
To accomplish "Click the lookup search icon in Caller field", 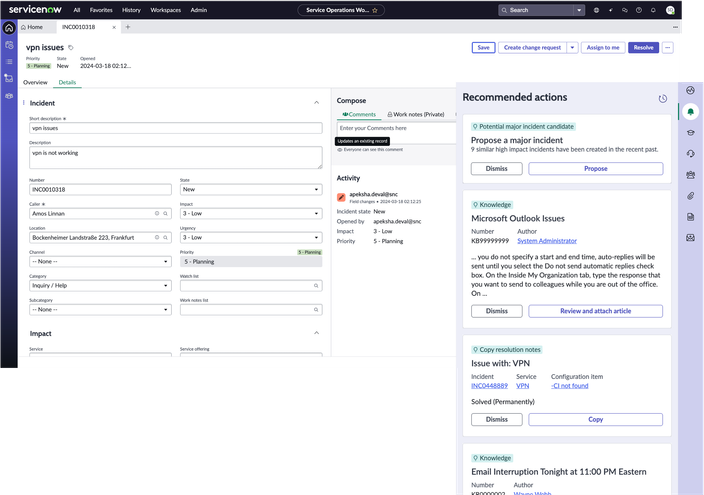I will pos(165,213).
